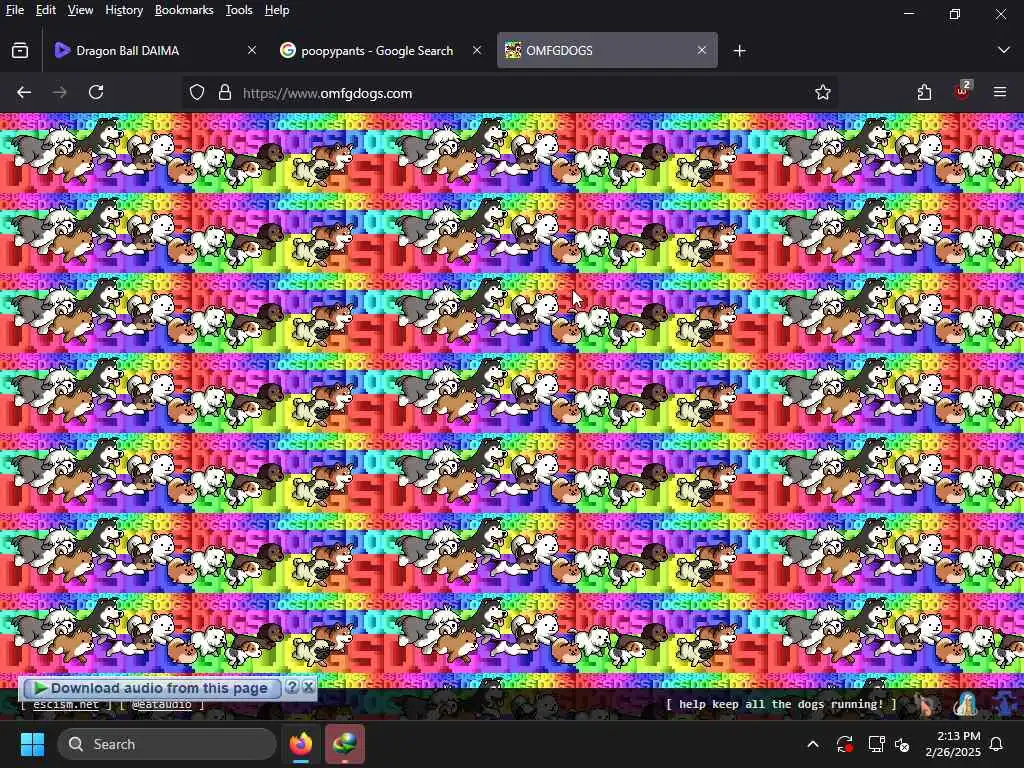Open tracking protection shield info
Viewport: 1024px width, 768px height.
pos(197,93)
